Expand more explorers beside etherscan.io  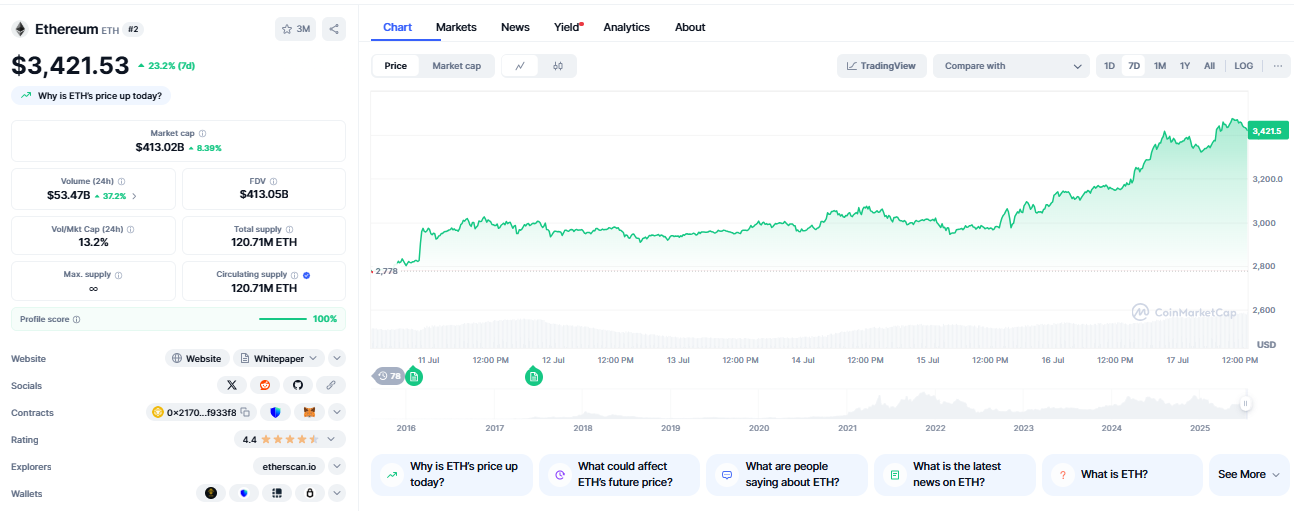click(x=337, y=466)
